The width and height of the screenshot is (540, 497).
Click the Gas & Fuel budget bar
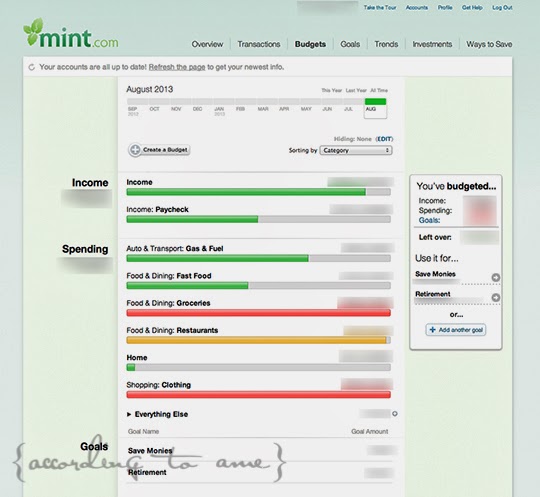coord(258,258)
